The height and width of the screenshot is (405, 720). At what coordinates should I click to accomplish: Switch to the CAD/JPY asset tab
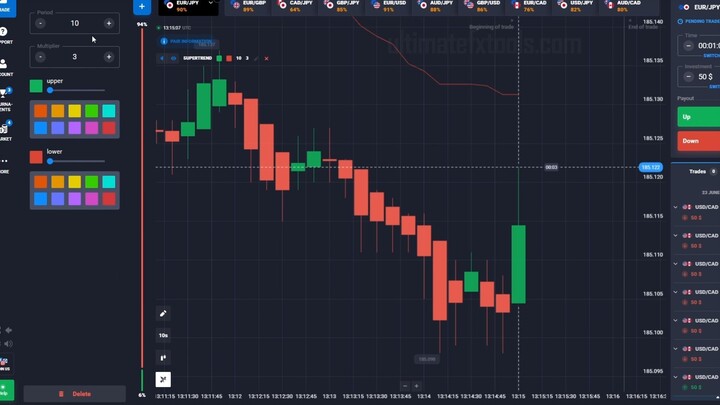click(x=296, y=6)
